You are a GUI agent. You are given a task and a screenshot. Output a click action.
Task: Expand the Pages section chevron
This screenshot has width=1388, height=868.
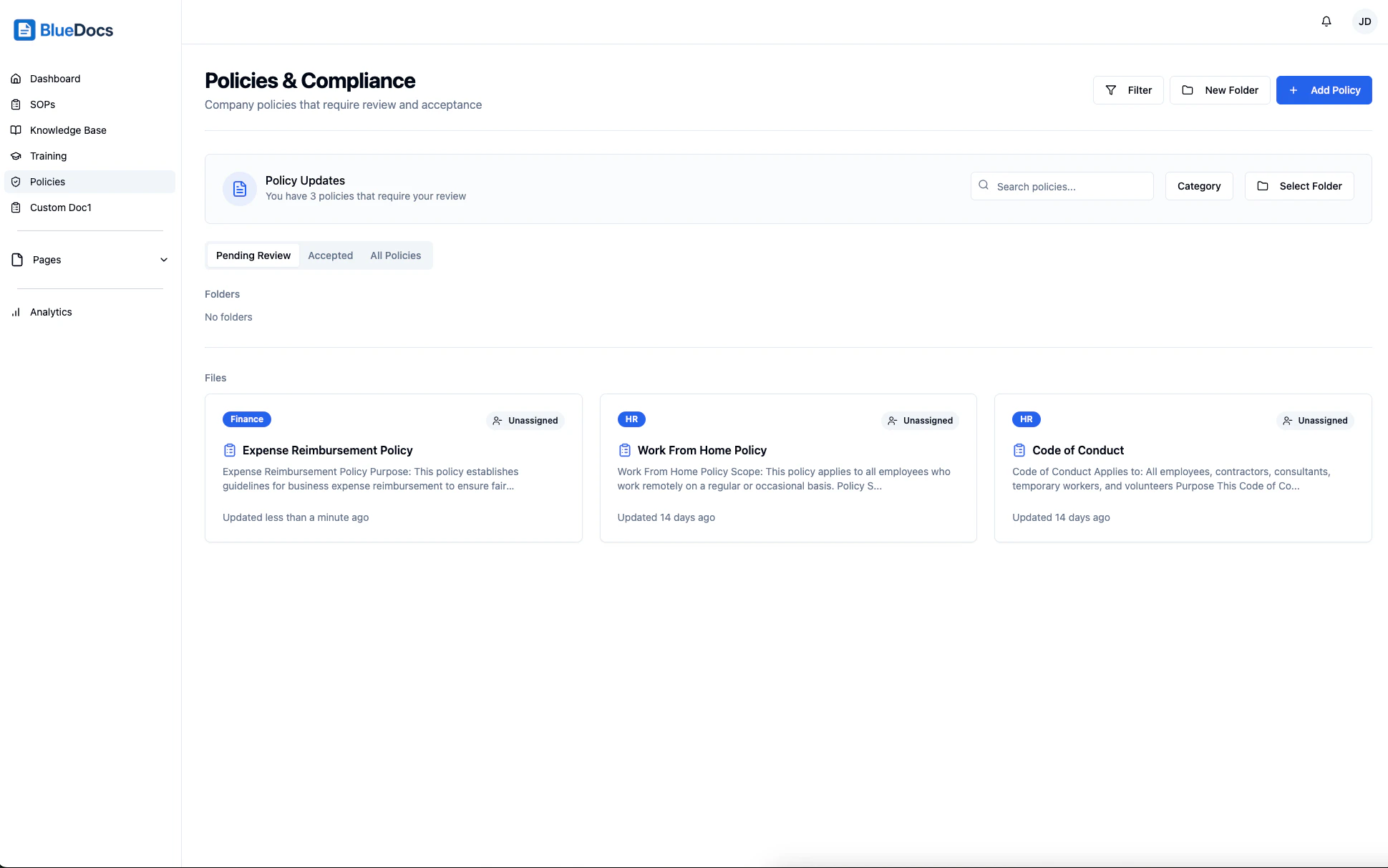164,260
